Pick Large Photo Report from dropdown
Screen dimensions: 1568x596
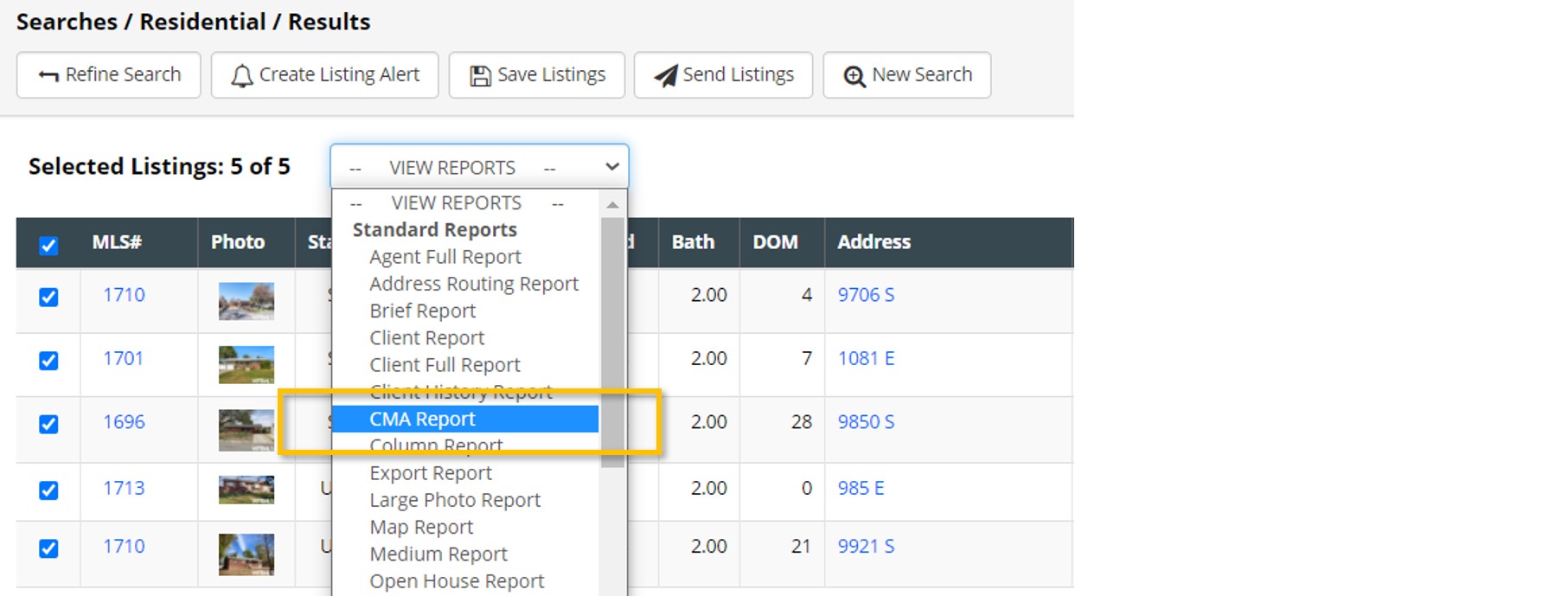click(x=455, y=500)
